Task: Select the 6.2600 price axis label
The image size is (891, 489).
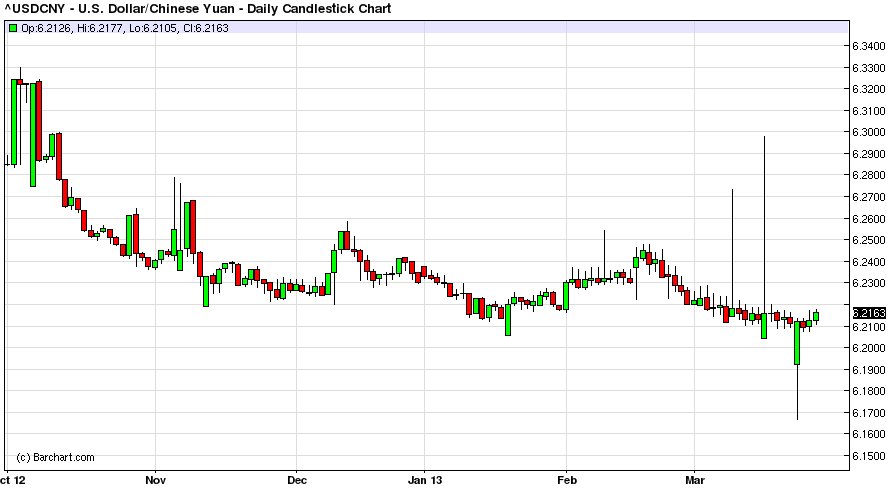Action: click(869, 219)
